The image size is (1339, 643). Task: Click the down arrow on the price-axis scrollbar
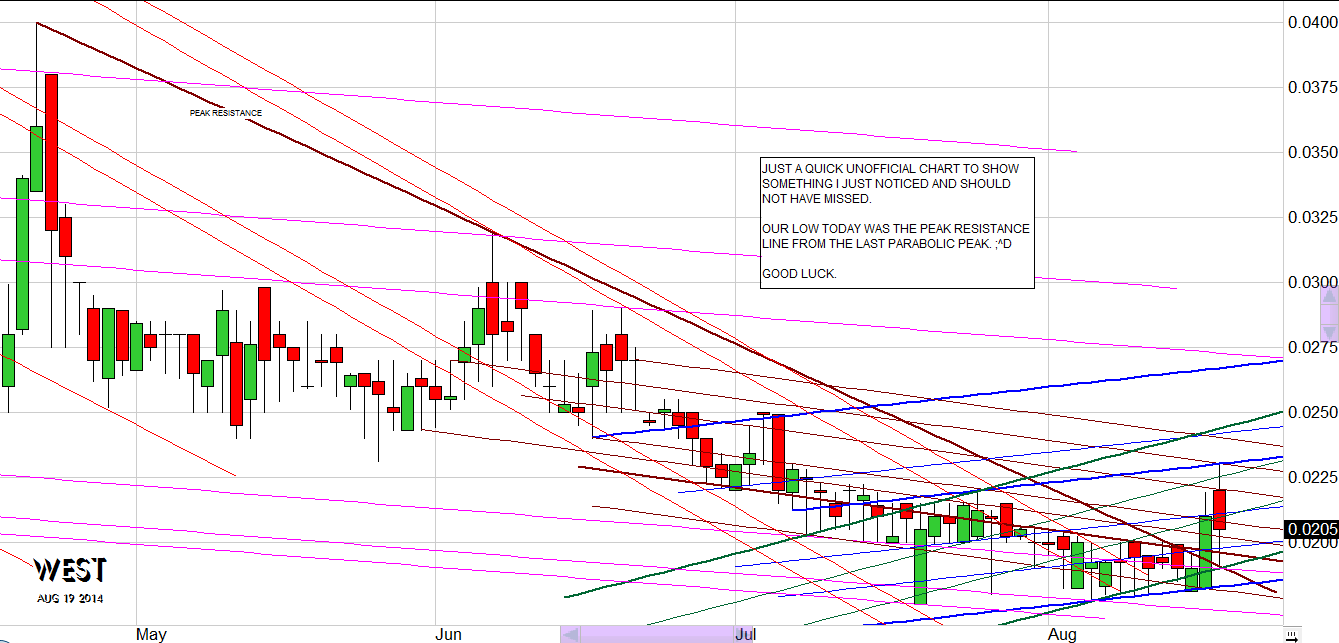tap(1328, 333)
